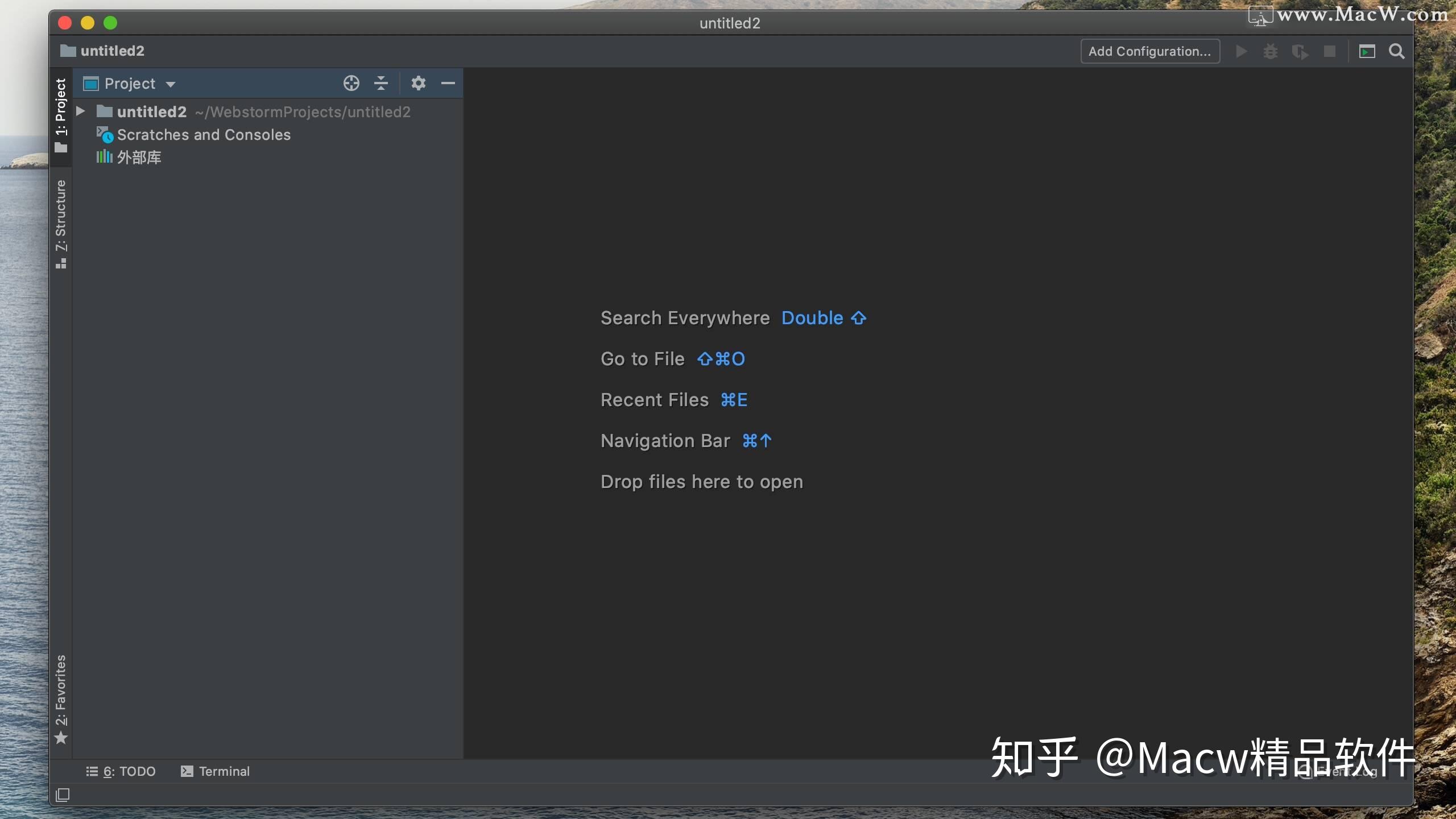1456x819 pixels.
Task: Click 'Recent Files' hint text
Action: (x=655, y=400)
